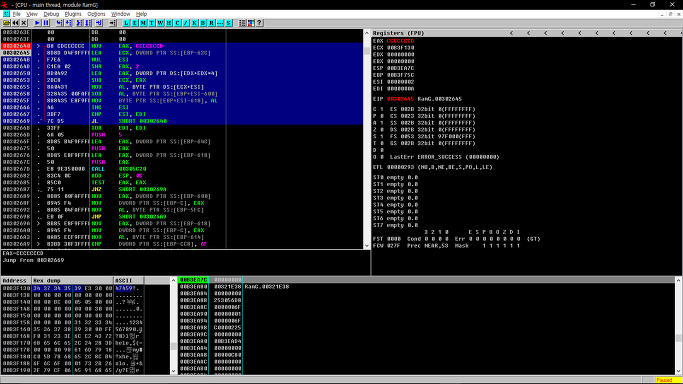Open the View menu
The width and height of the screenshot is (683, 384).
tap(32, 14)
